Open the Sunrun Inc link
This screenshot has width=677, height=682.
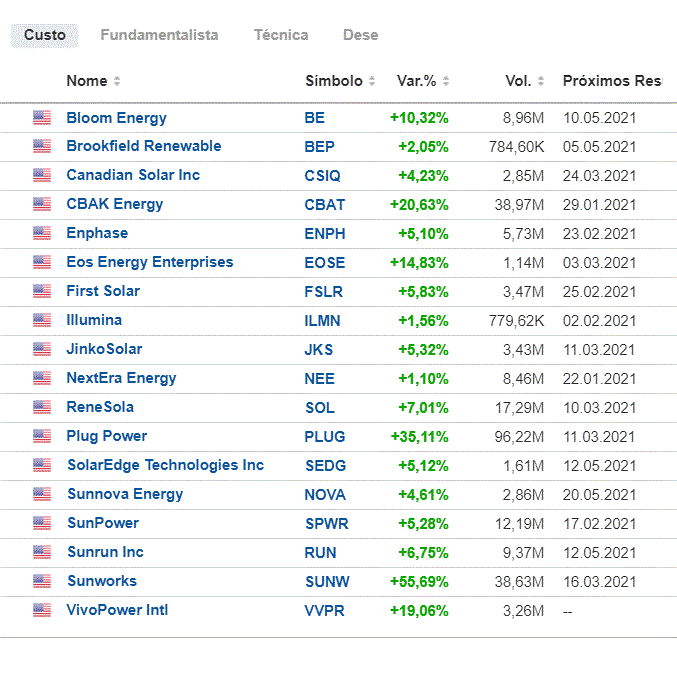pyautogui.click(x=105, y=552)
